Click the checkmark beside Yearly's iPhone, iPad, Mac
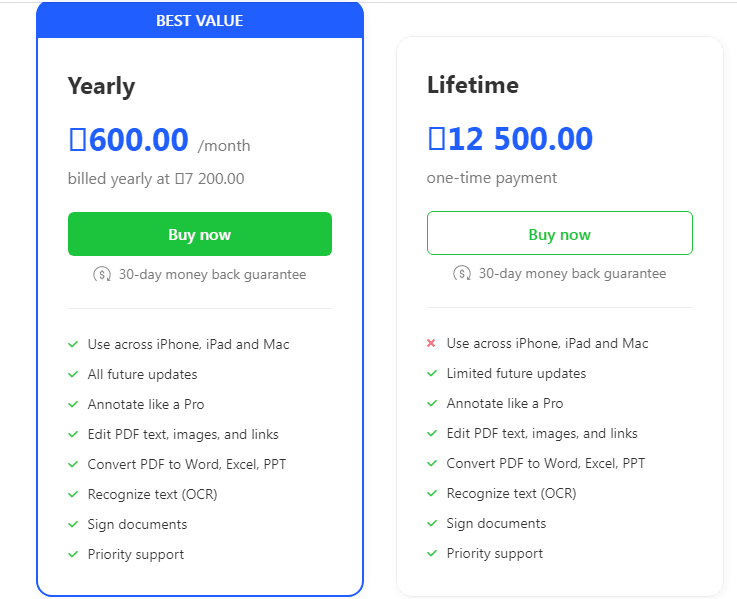The width and height of the screenshot is (737, 599). (73, 344)
